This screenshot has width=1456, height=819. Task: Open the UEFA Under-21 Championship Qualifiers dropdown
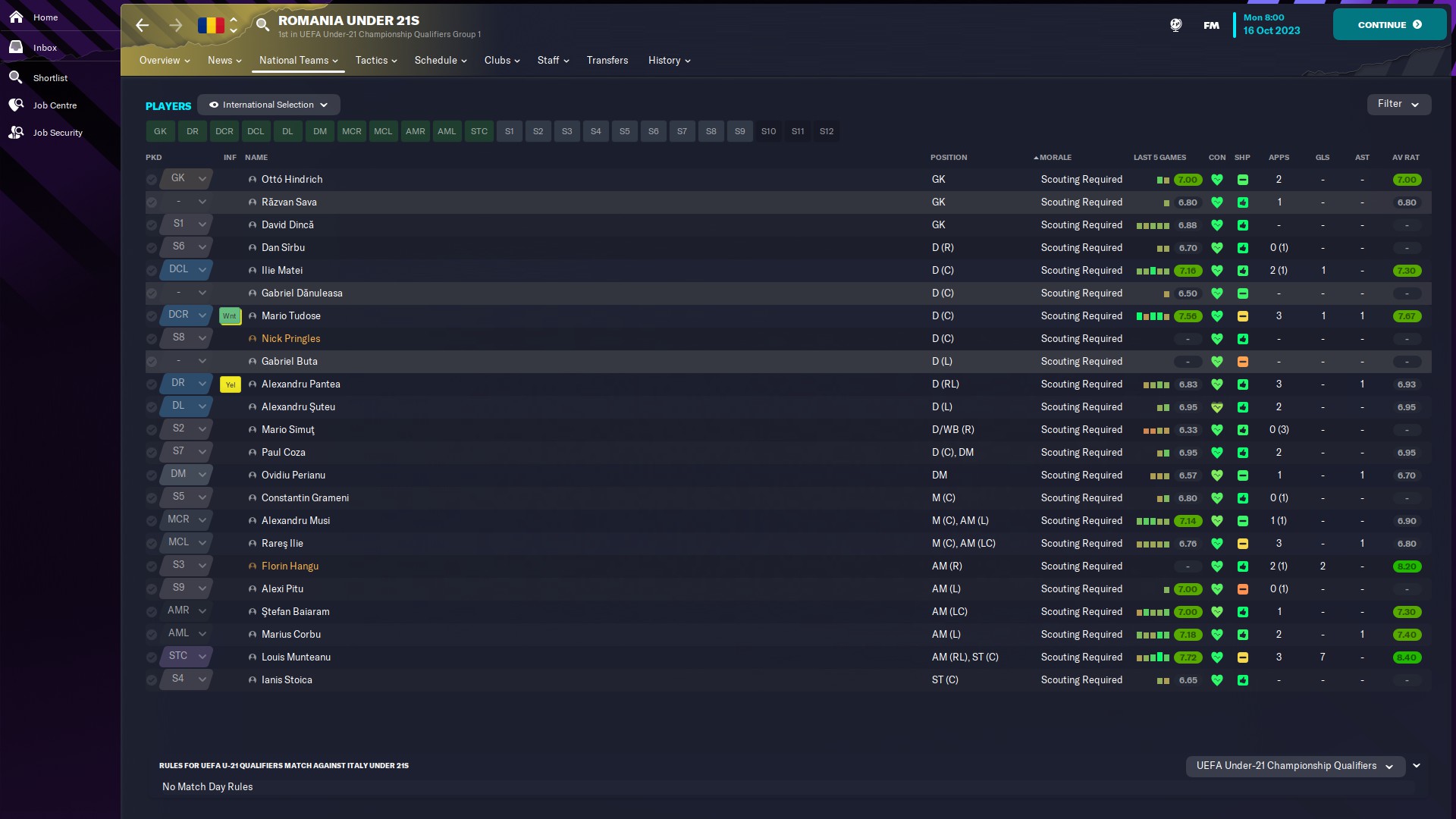click(1294, 766)
